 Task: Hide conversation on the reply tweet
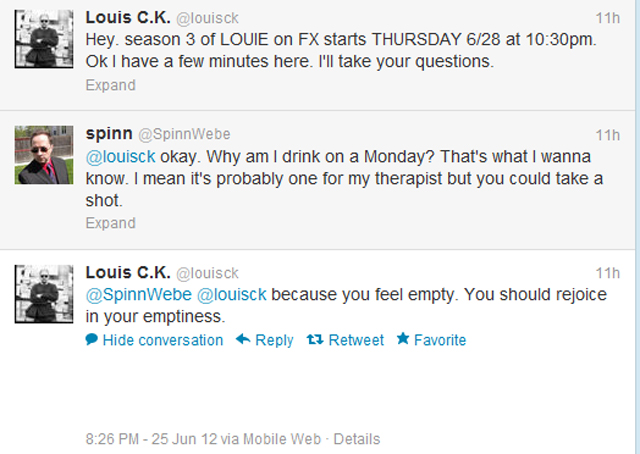(162, 340)
